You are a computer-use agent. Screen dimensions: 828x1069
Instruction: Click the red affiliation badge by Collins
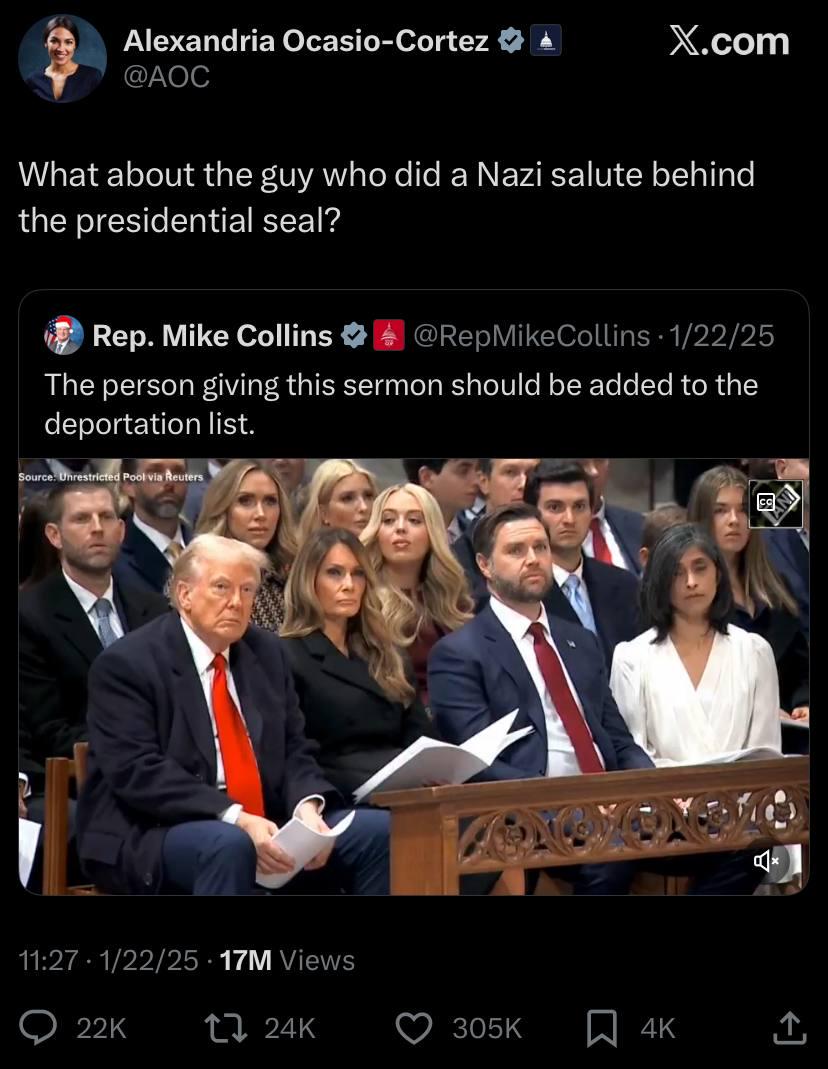388,335
